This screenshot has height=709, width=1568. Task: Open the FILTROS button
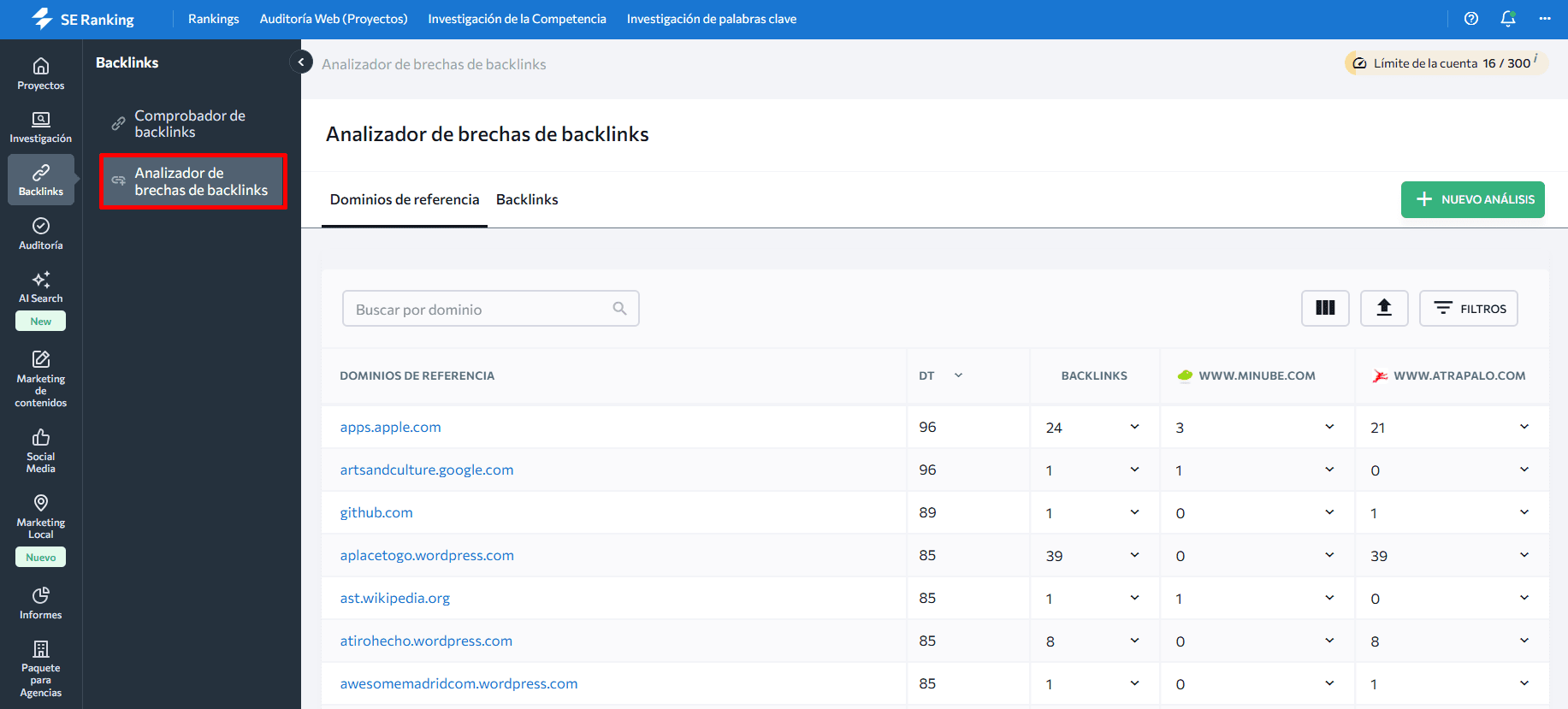point(1469,308)
